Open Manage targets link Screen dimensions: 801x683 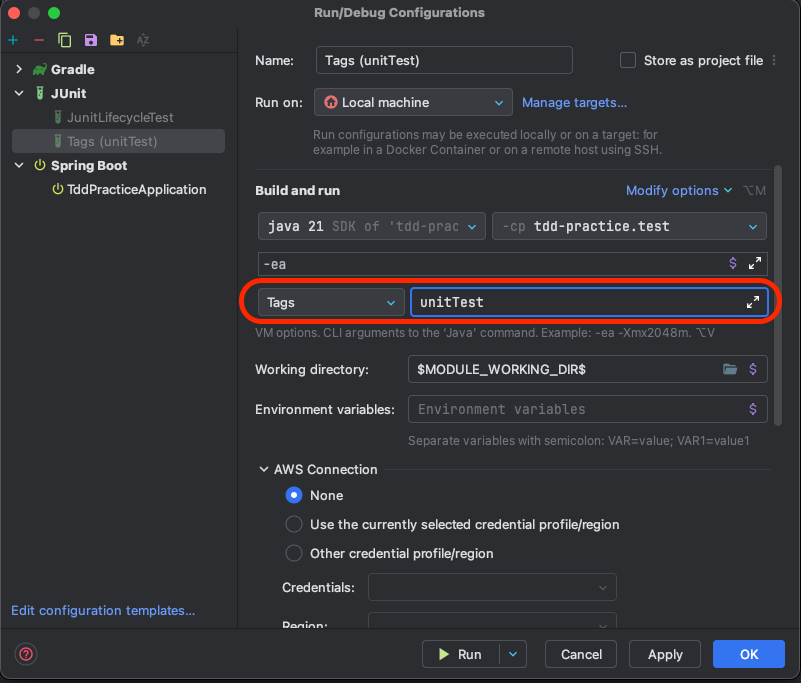click(x=574, y=103)
